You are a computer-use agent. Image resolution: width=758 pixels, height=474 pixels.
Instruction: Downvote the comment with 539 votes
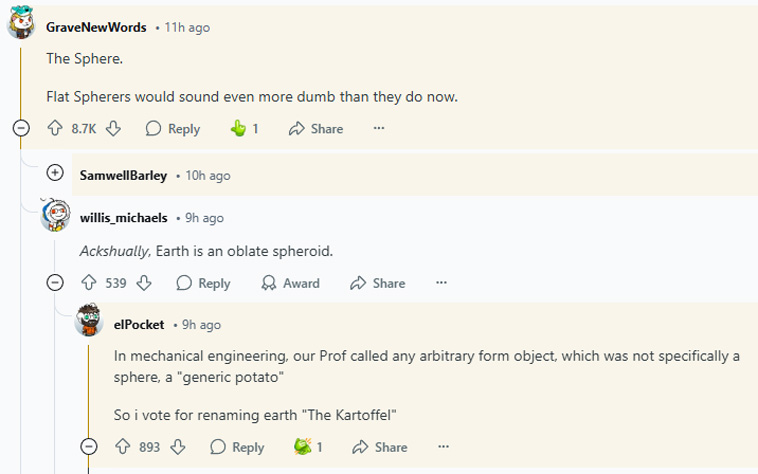click(144, 283)
